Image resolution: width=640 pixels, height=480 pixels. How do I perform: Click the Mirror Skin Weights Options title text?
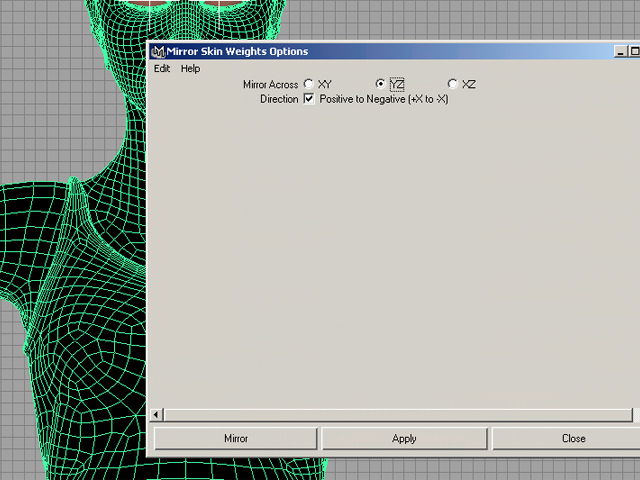[238, 51]
